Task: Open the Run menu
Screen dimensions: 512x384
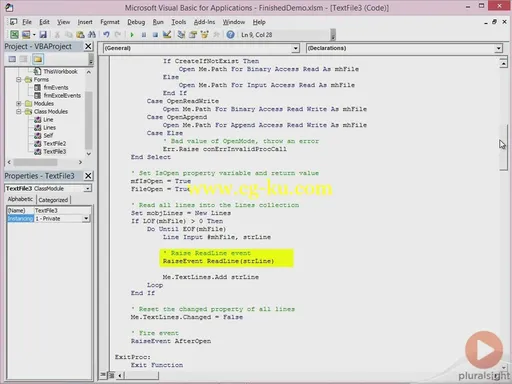Action: click(158, 22)
